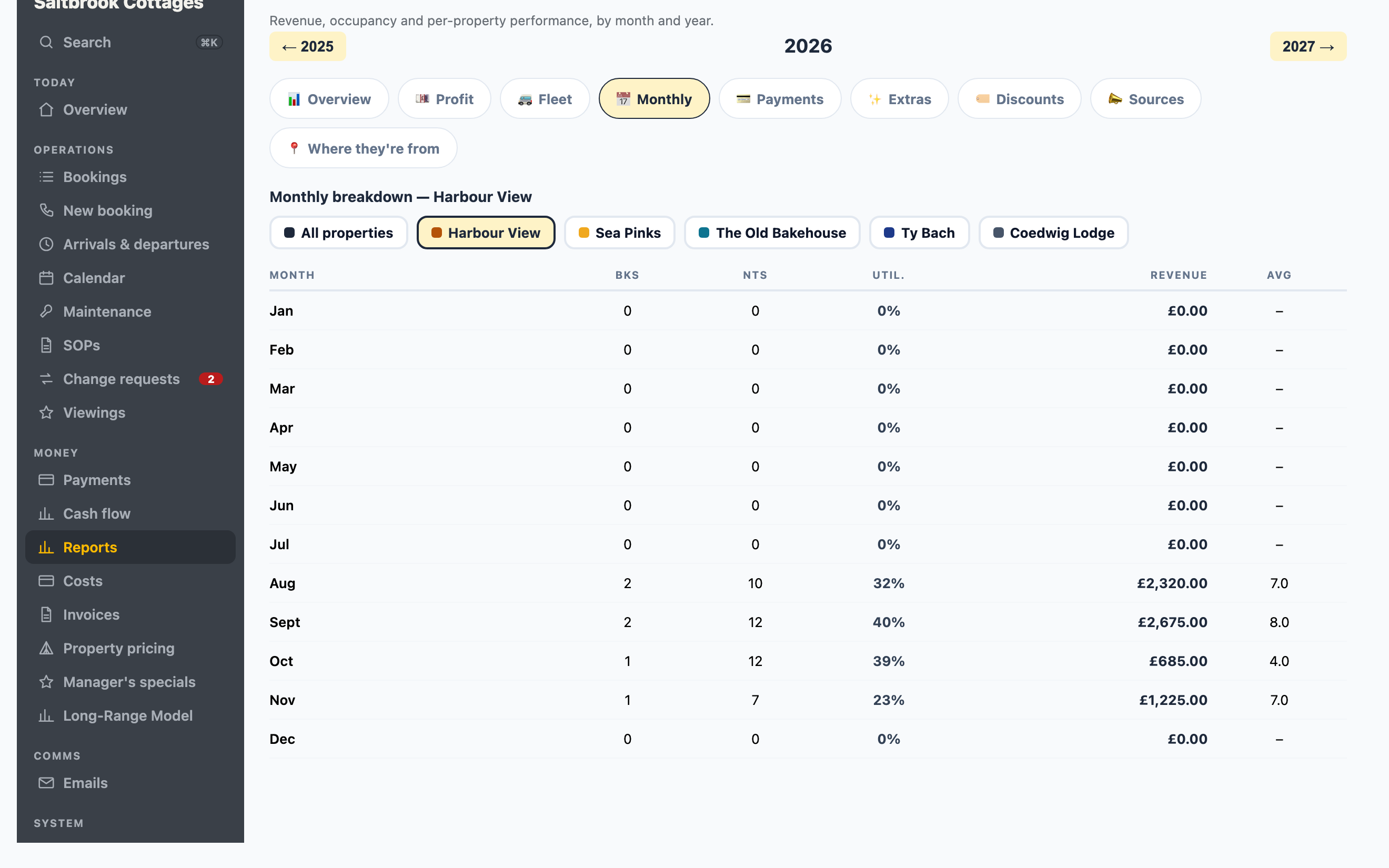Click the swap arrows icon for Change requests
Image resolution: width=1389 pixels, height=868 pixels.
pyautogui.click(x=46, y=379)
